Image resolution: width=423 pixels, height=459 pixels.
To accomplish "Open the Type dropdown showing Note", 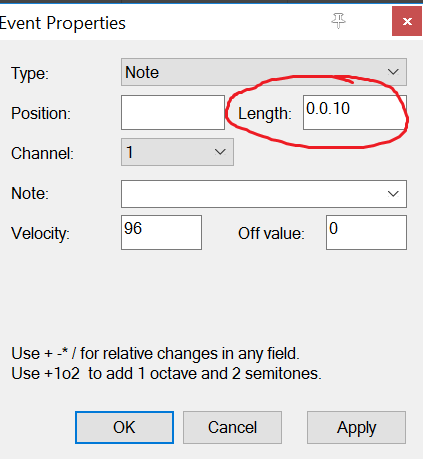I will (264, 72).
